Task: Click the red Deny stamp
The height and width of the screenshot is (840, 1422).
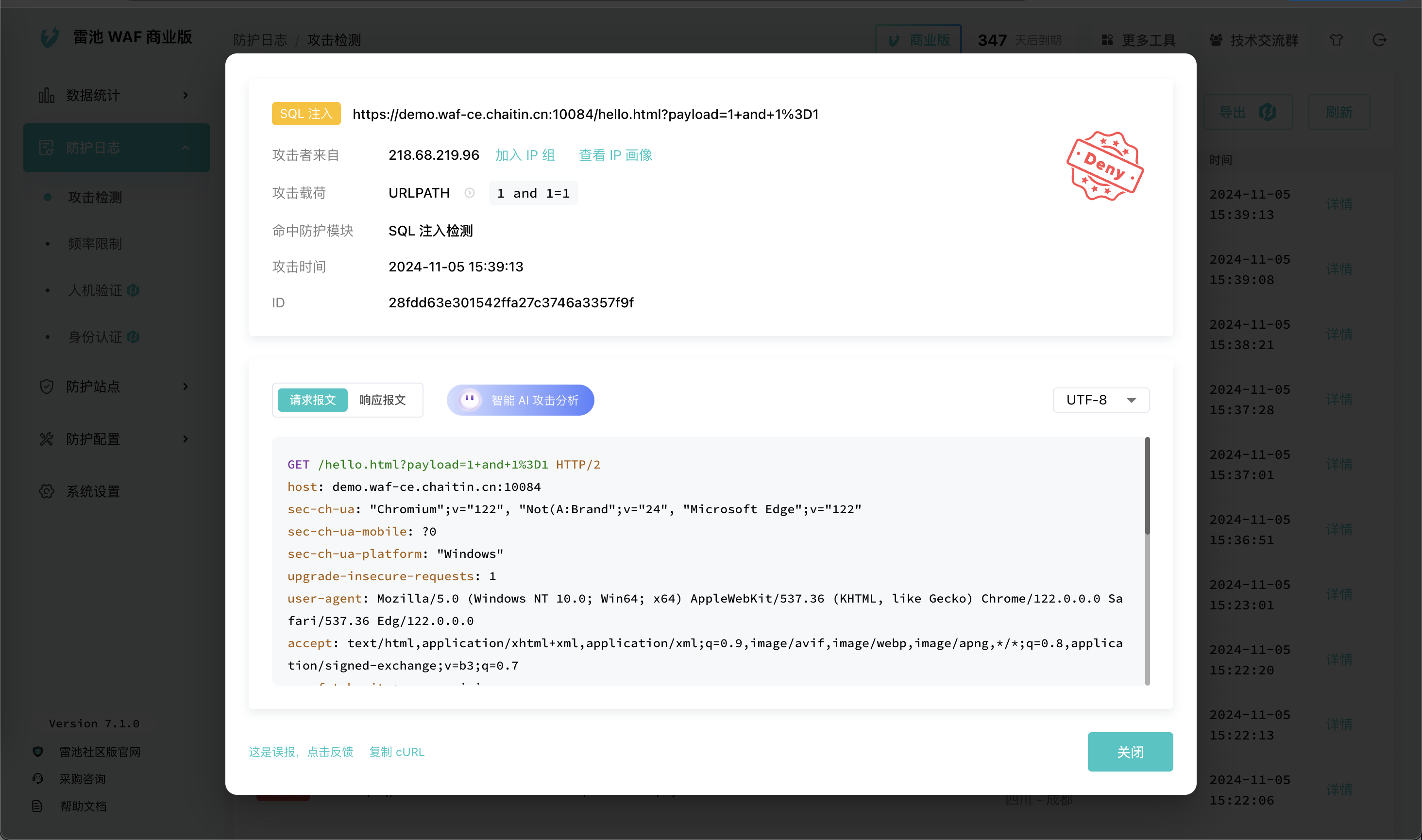Action: click(x=1104, y=166)
